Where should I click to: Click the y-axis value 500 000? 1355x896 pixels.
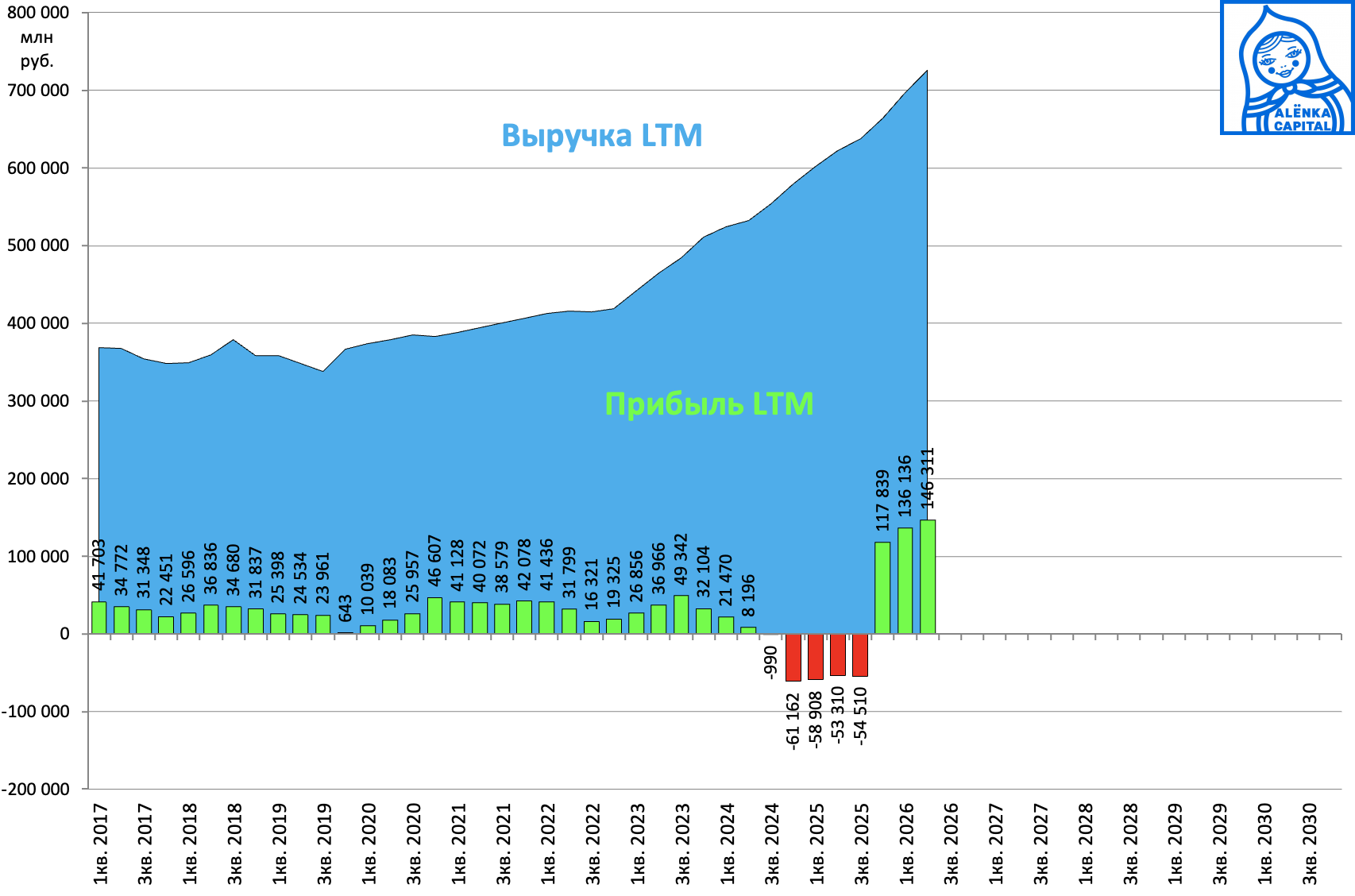click(x=38, y=245)
